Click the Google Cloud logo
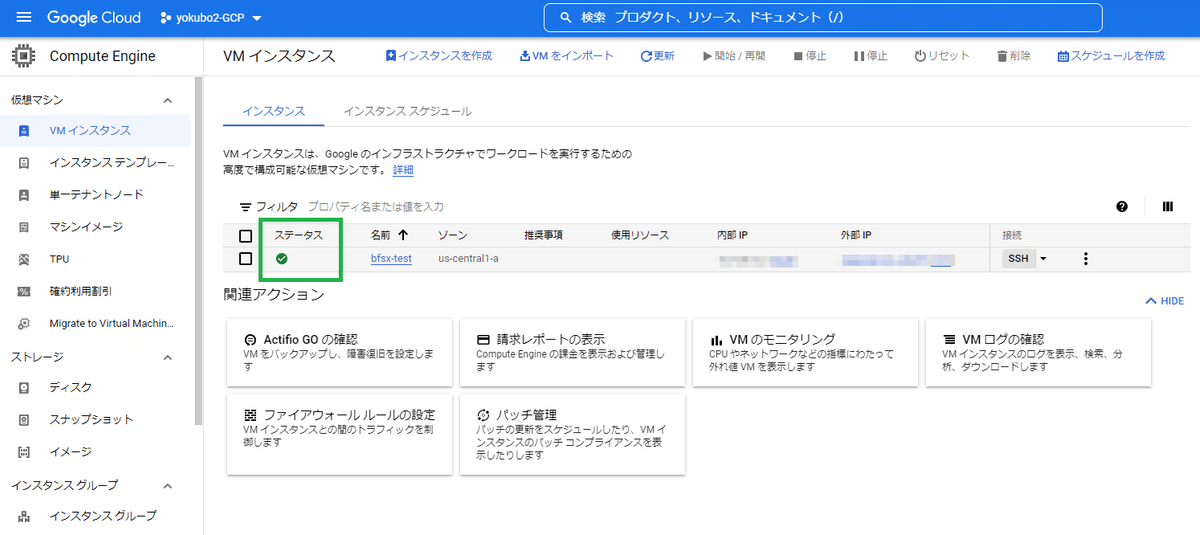This screenshot has width=1200, height=535. (94, 18)
